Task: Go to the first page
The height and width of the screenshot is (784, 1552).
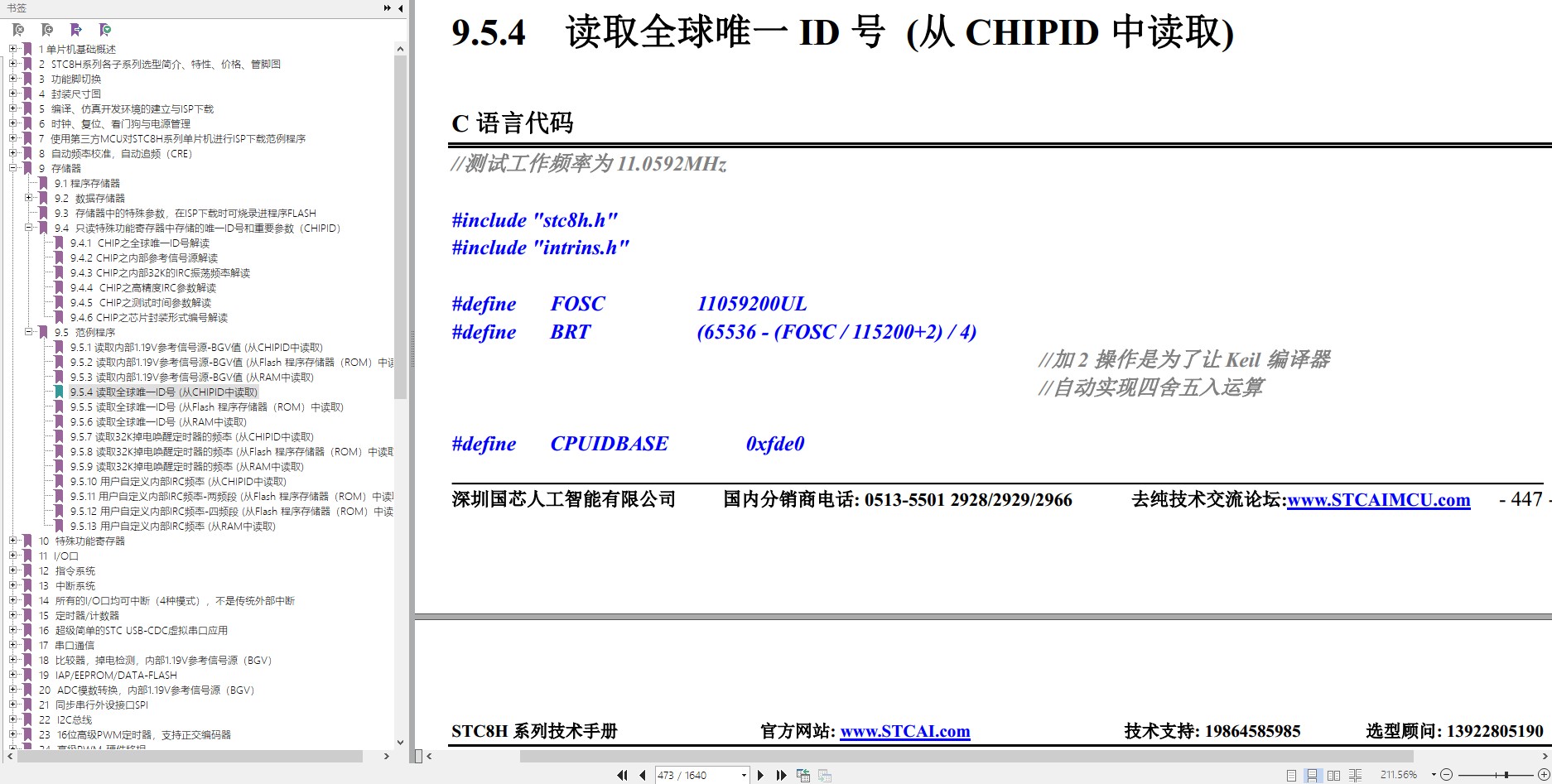Action: click(x=622, y=775)
